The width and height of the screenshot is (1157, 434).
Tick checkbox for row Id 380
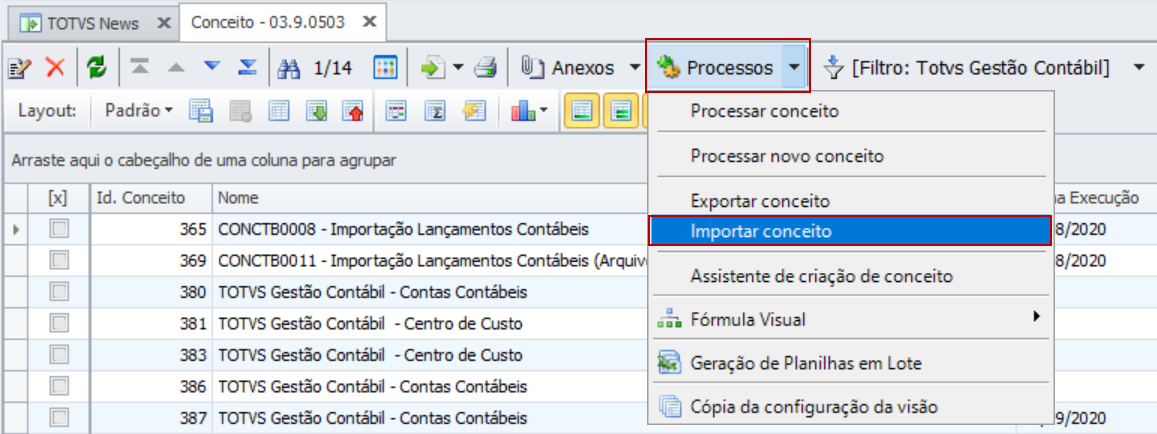59,292
